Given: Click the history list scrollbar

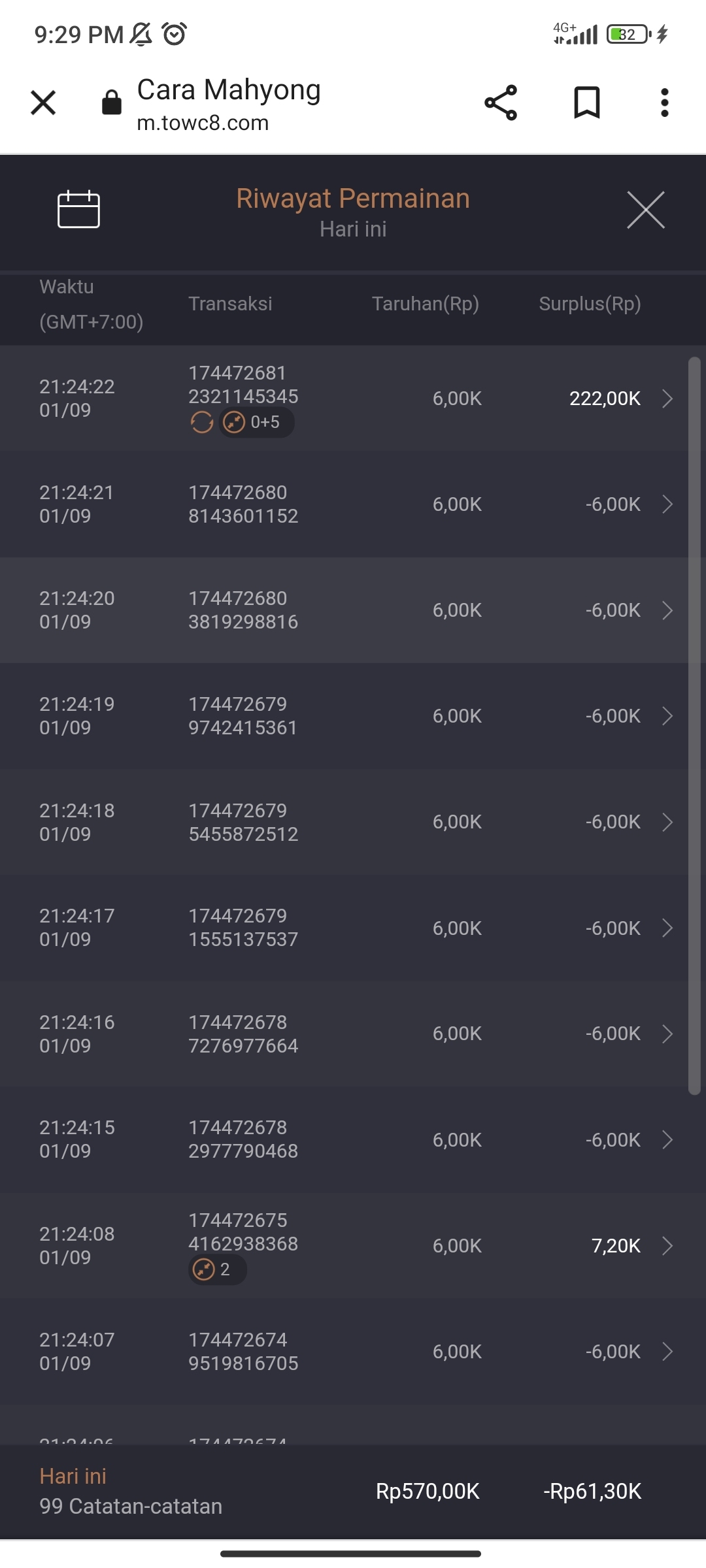Looking at the screenshot, I should click(x=694, y=725).
